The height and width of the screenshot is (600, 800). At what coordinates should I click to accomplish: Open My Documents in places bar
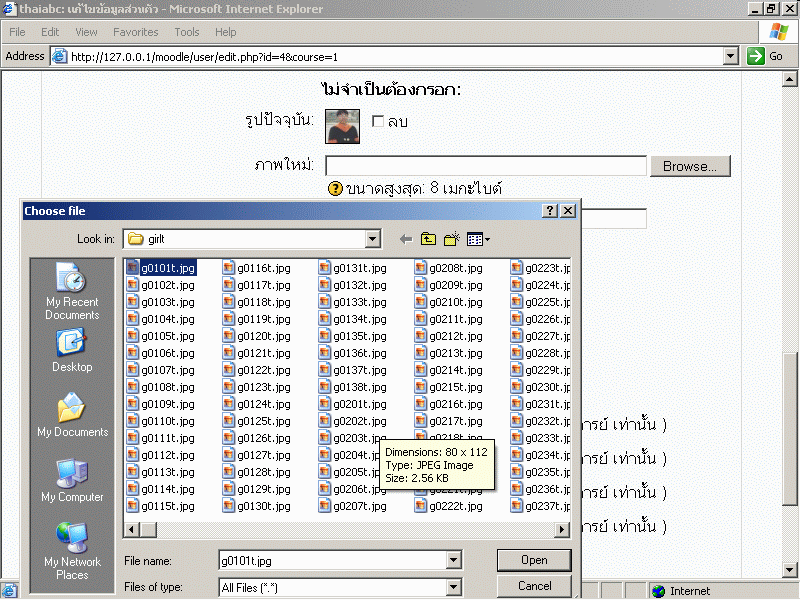pos(72,416)
